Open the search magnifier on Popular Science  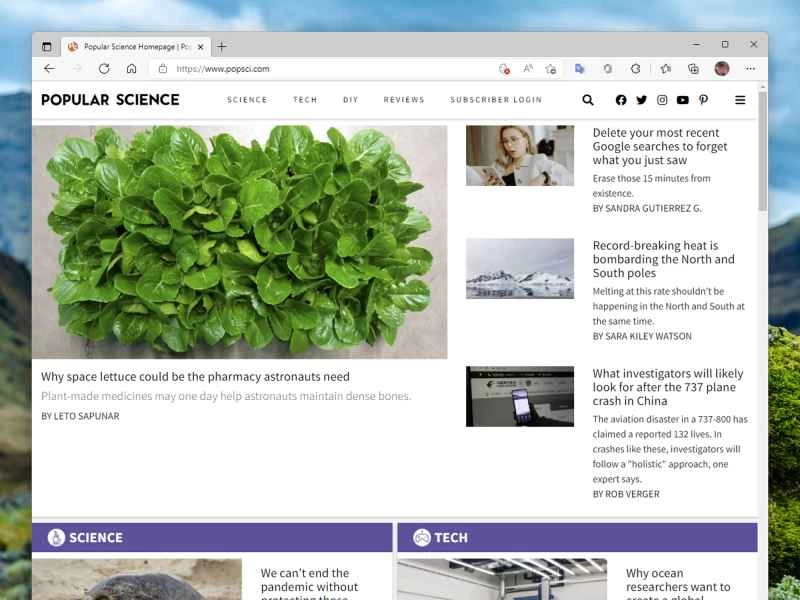588,100
